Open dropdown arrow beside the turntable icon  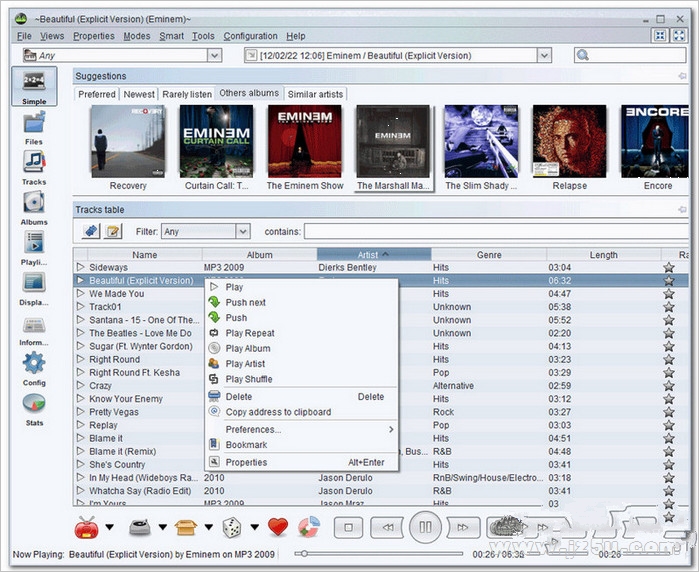[163, 527]
